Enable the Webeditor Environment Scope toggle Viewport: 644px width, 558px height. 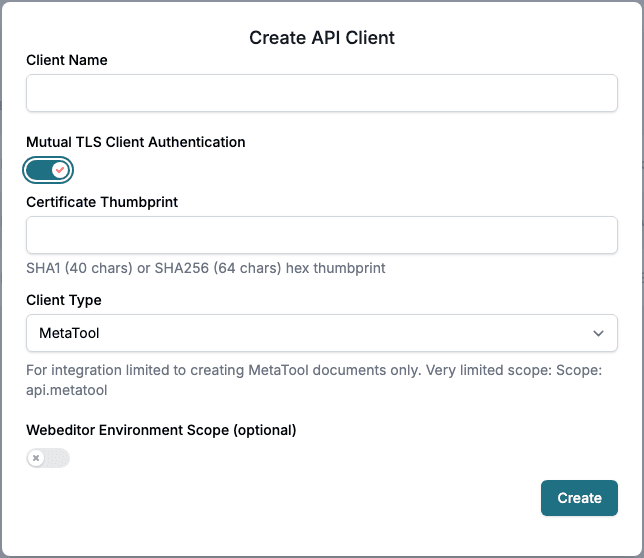point(48,458)
